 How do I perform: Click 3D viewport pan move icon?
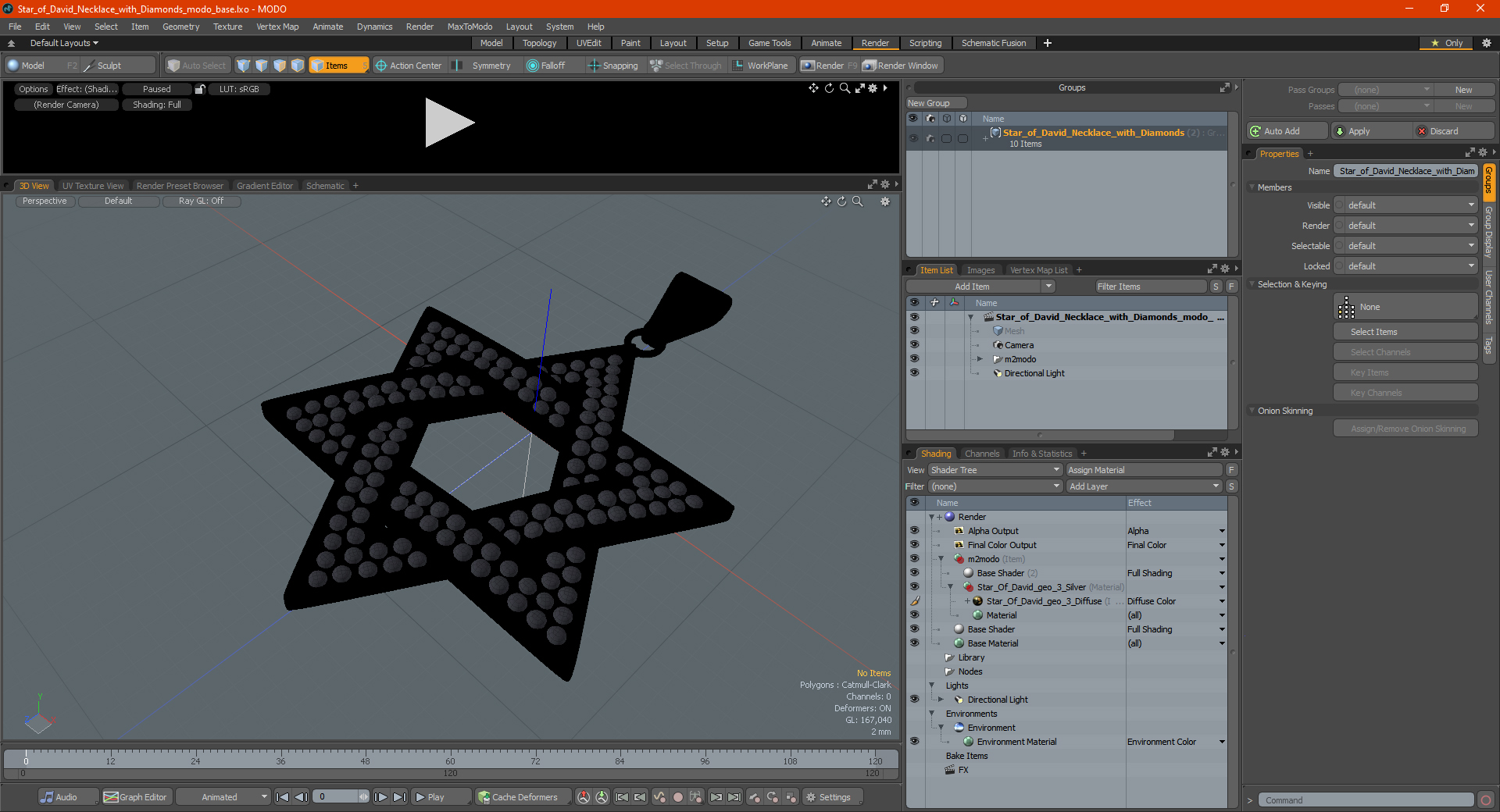(826, 201)
